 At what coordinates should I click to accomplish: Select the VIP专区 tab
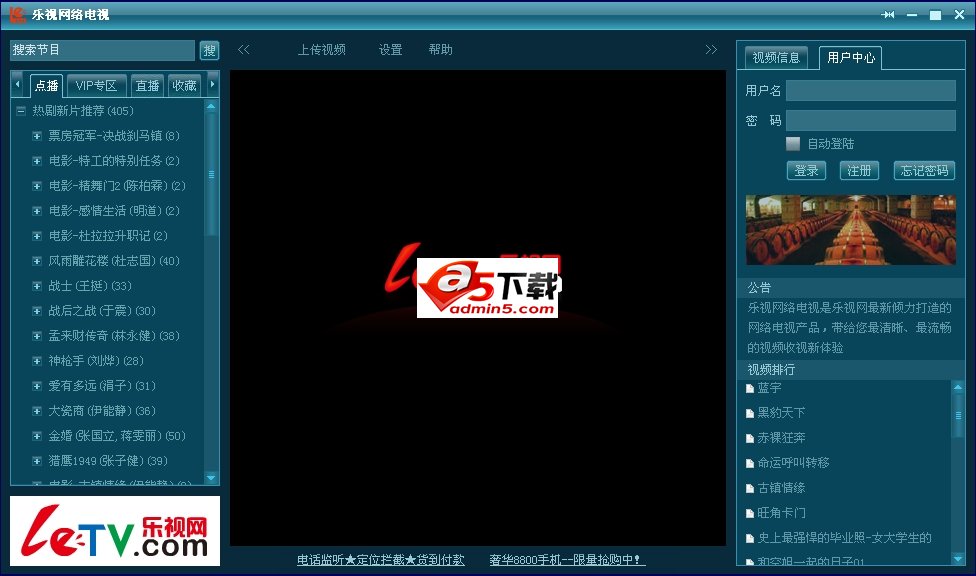pos(97,86)
